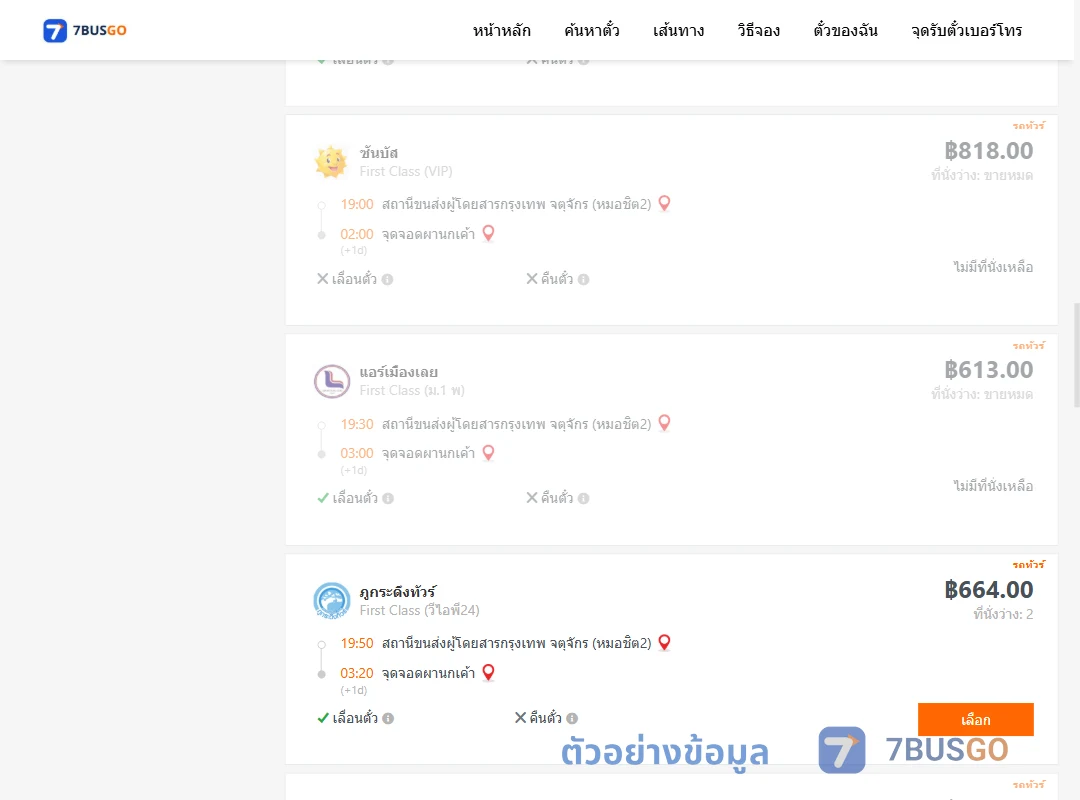Open map pin for ซันบัส 19:00 departure
Screen dimensions: 1080x800
(x=665, y=203)
